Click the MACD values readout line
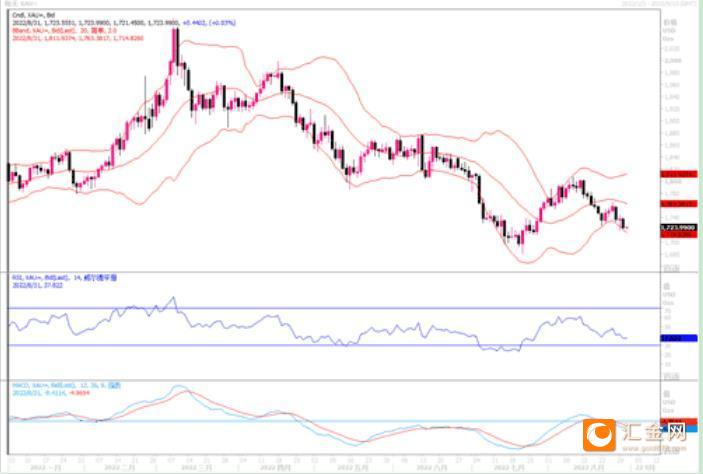 [x=51, y=393]
